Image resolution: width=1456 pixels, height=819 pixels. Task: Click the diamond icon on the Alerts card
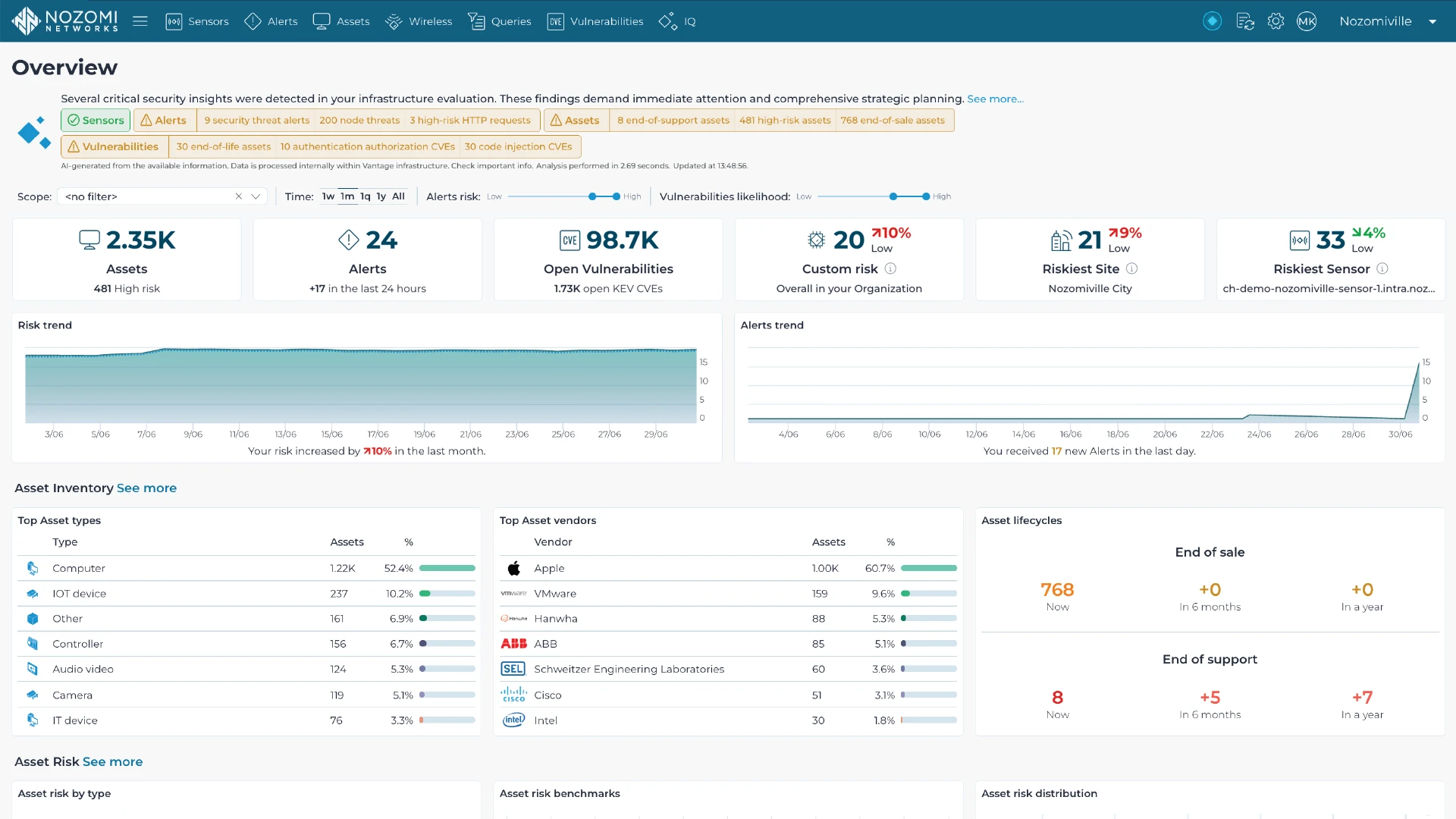(349, 240)
